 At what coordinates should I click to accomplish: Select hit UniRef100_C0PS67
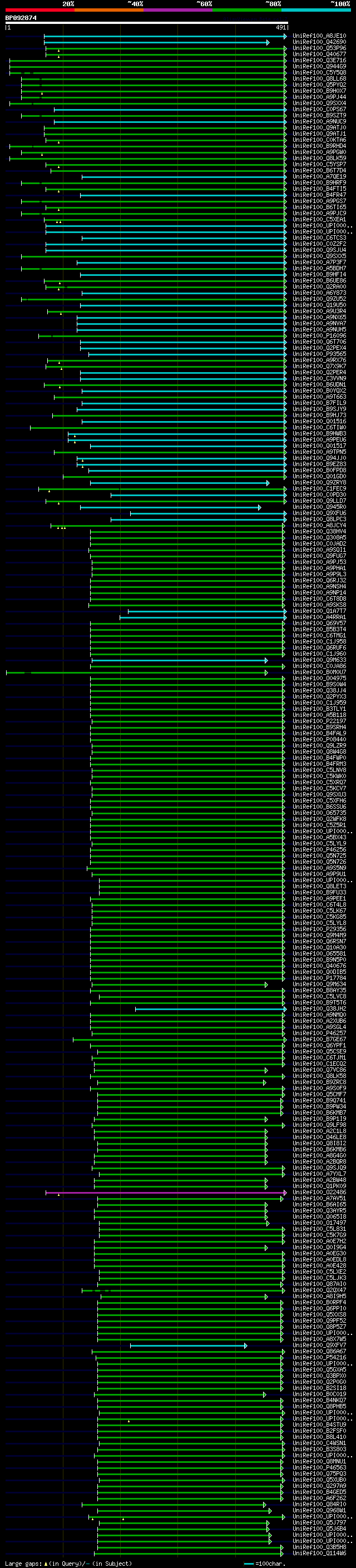pos(319,110)
